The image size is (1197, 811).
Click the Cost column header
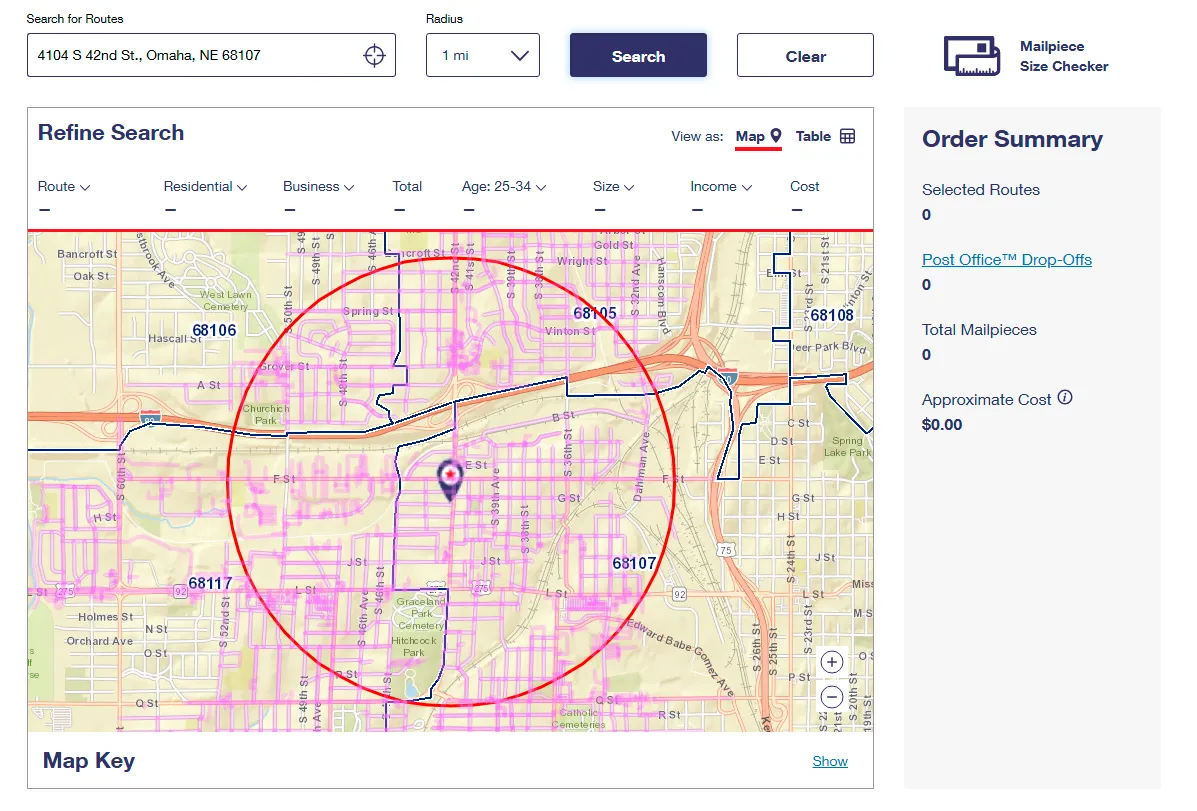click(805, 186)
